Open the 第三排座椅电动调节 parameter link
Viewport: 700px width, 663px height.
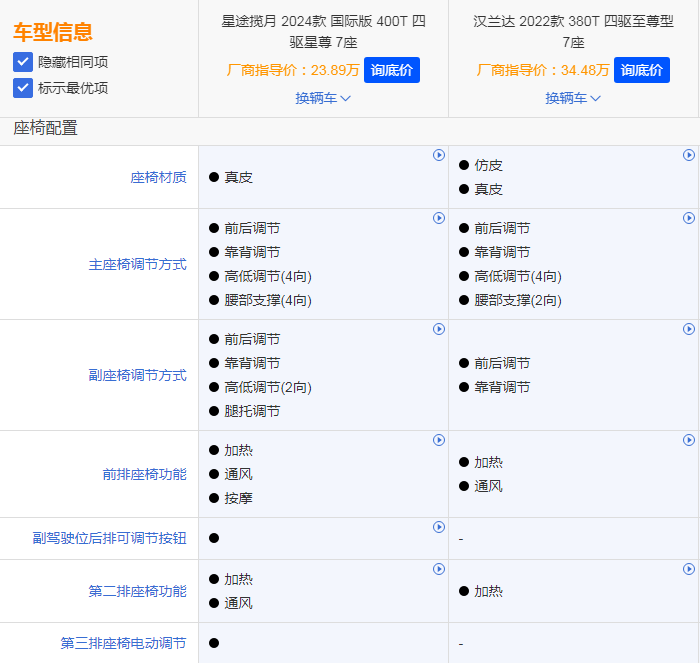tap(123, 643)
